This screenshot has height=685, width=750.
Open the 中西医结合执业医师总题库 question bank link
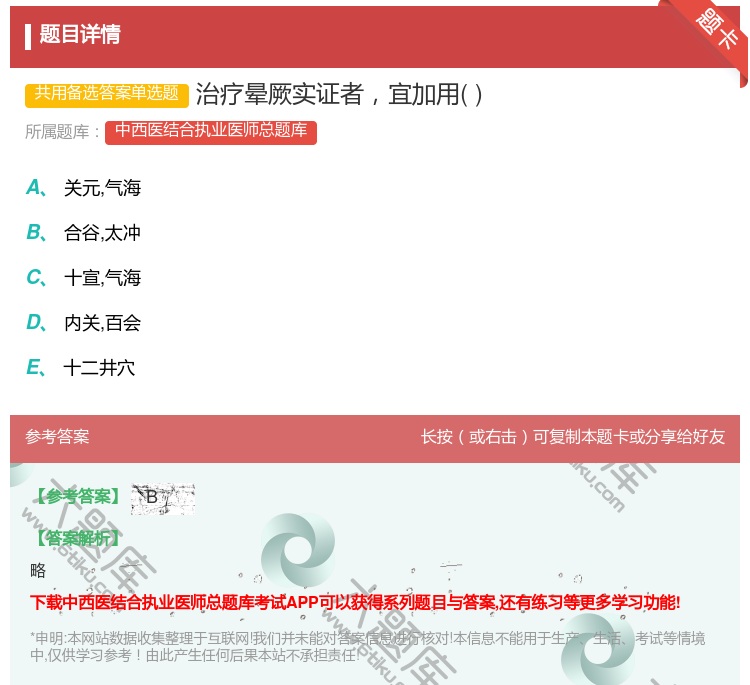coord(211,131)
